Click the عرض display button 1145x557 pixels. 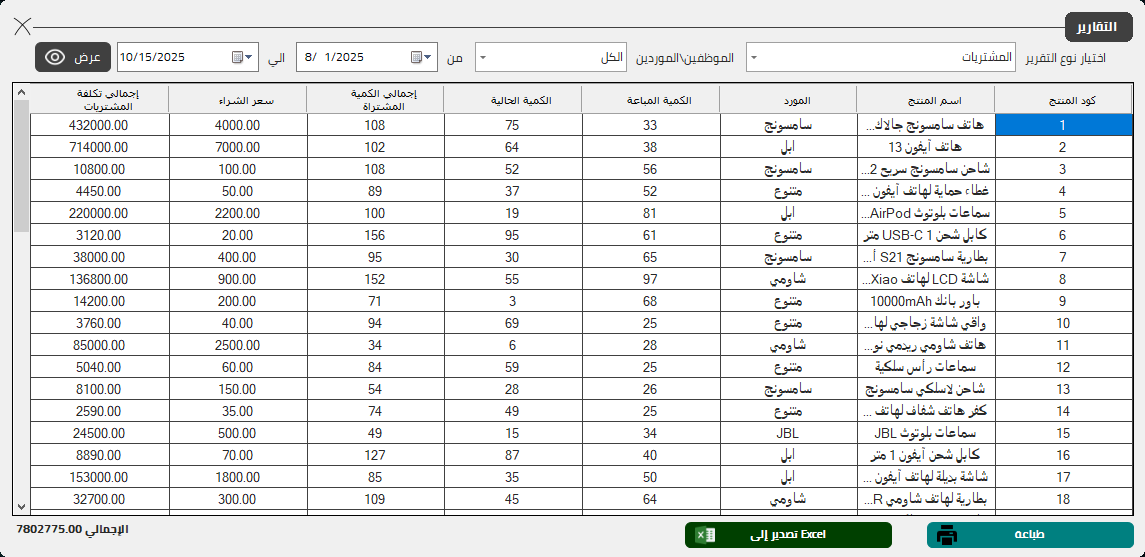coord(73,57)
